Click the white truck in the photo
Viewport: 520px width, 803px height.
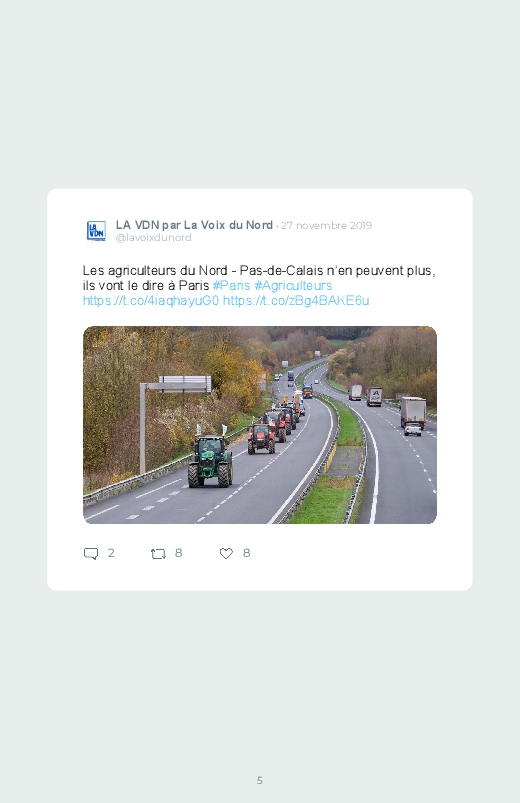point(413,412)
